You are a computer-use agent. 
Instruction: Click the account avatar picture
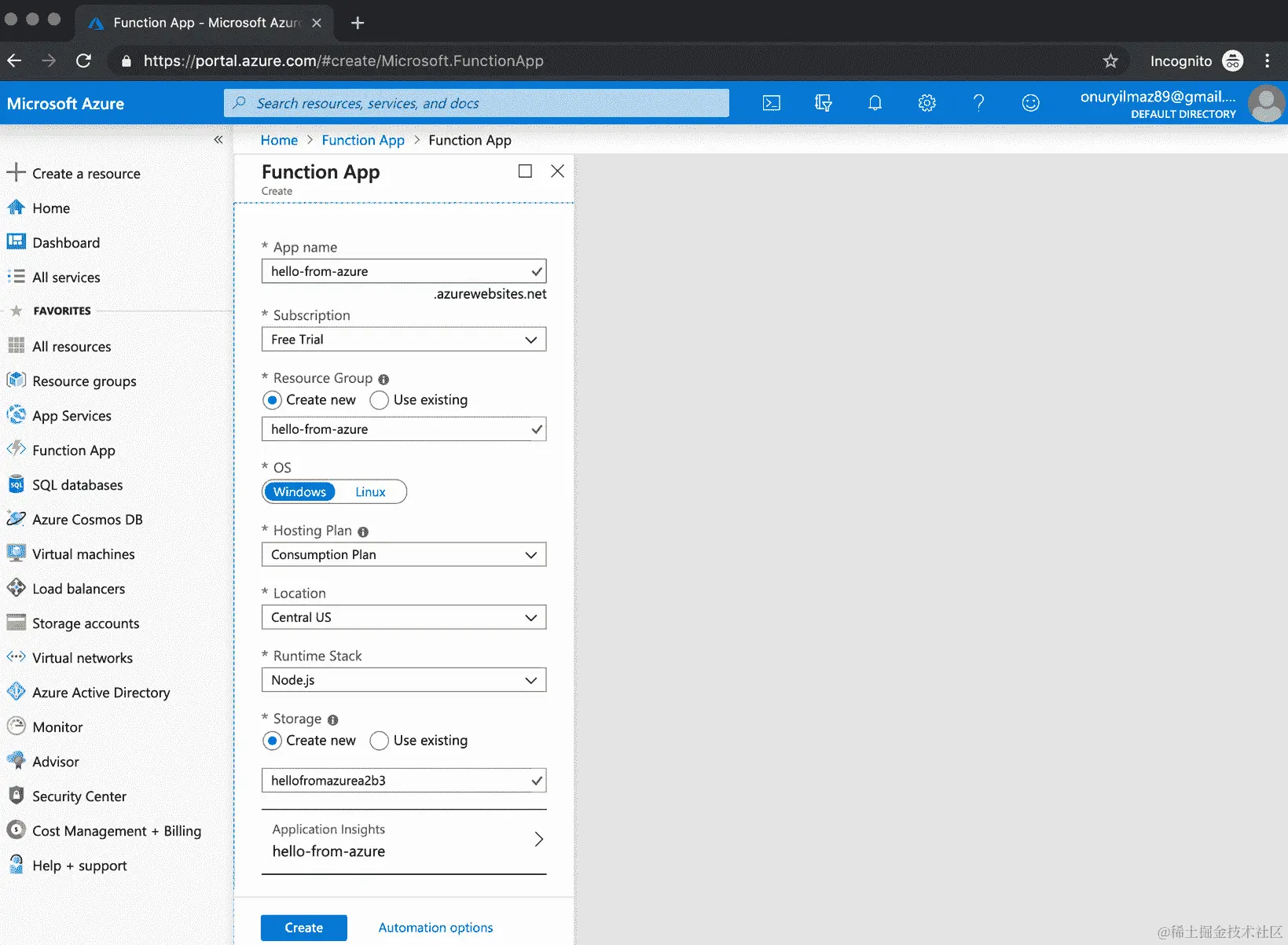[1266, 104]
